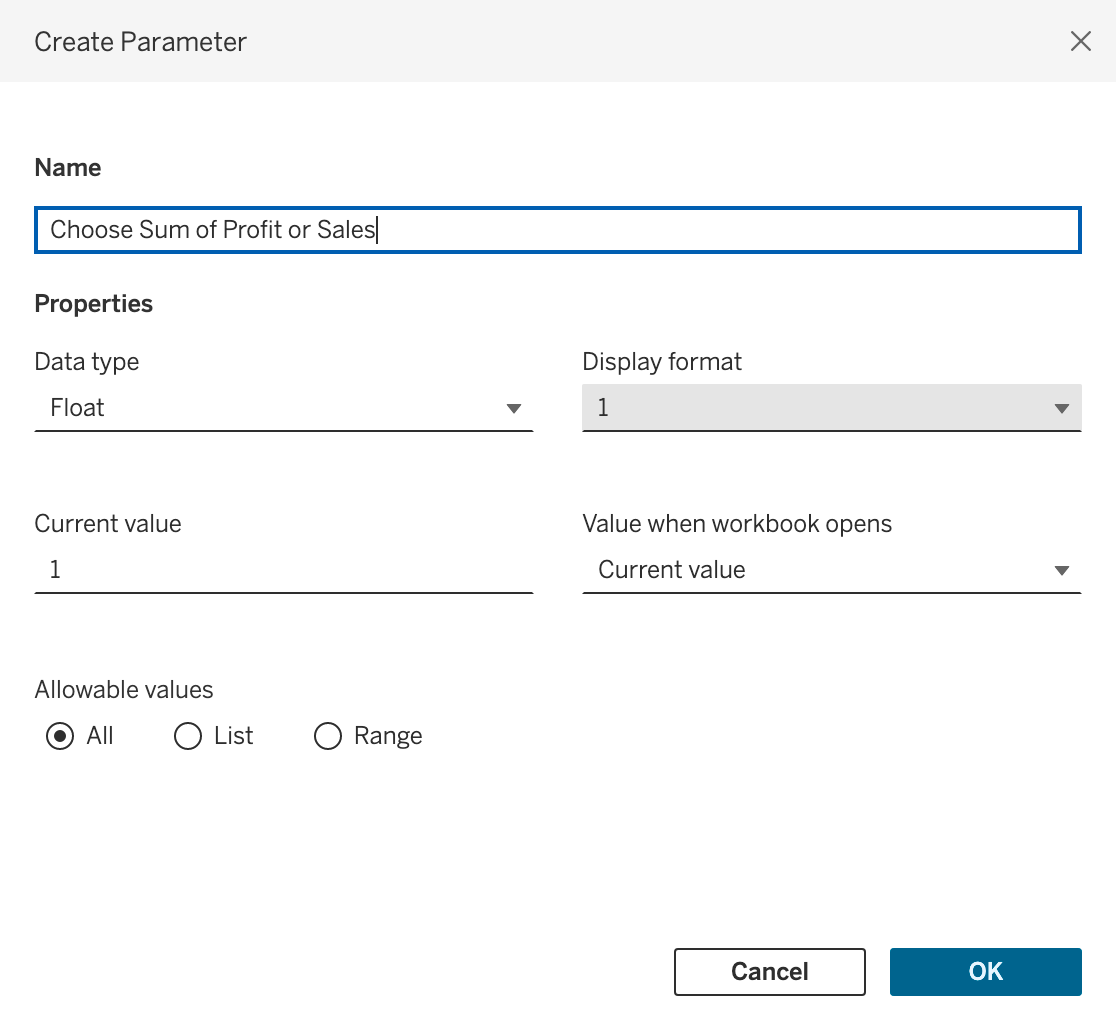This screenshot has height=1026, width=1116.
Task: Click inside the Name text field
Action: 557,230
